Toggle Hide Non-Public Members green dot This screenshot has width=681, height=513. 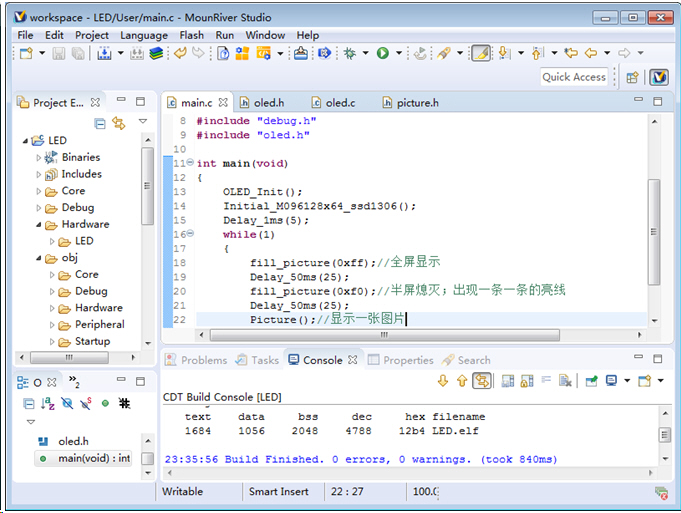tap(105, 404)
